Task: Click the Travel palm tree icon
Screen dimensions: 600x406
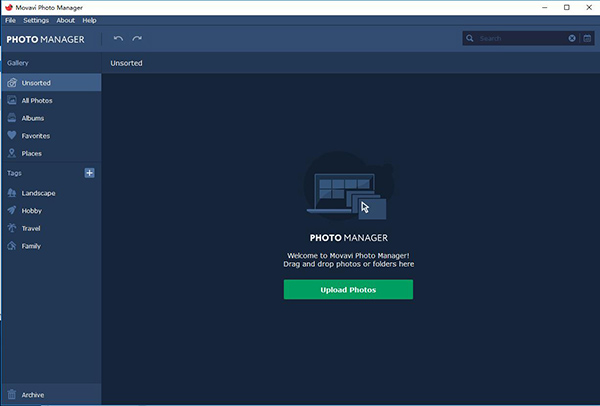Action: tap(12, 228)
